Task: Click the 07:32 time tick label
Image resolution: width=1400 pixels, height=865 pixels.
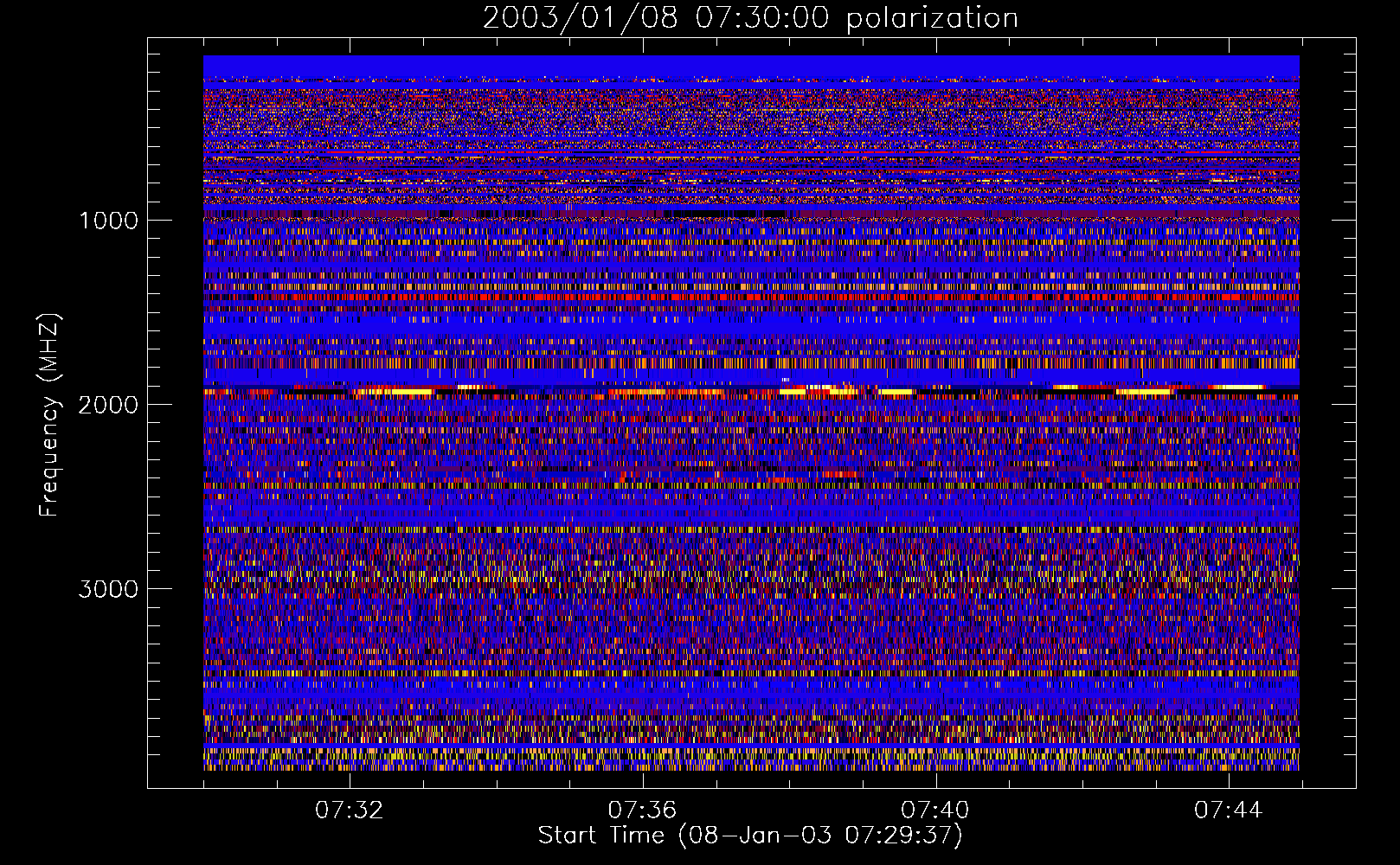Action: (350, 811)
